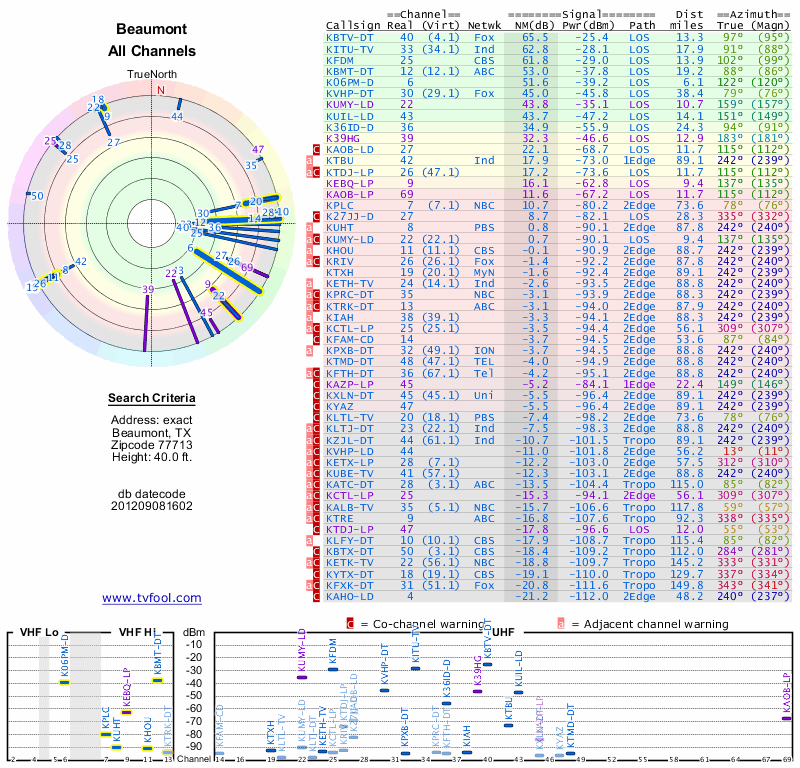Click the NM(dB) column header
Viewport: 800px width, 768px height.
pos(532,26)
